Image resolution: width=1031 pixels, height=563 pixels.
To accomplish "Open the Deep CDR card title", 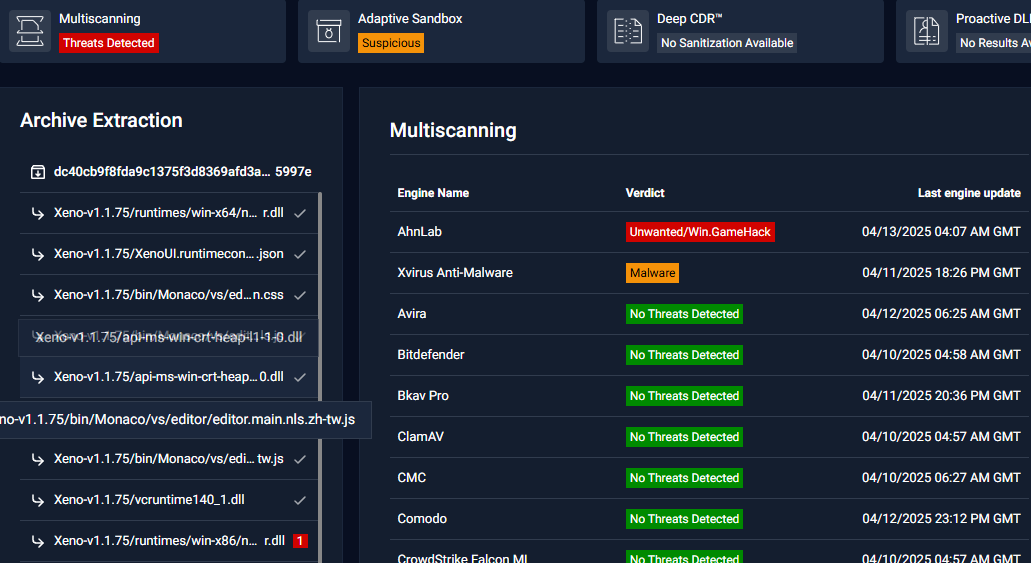I will coord(689,18).
